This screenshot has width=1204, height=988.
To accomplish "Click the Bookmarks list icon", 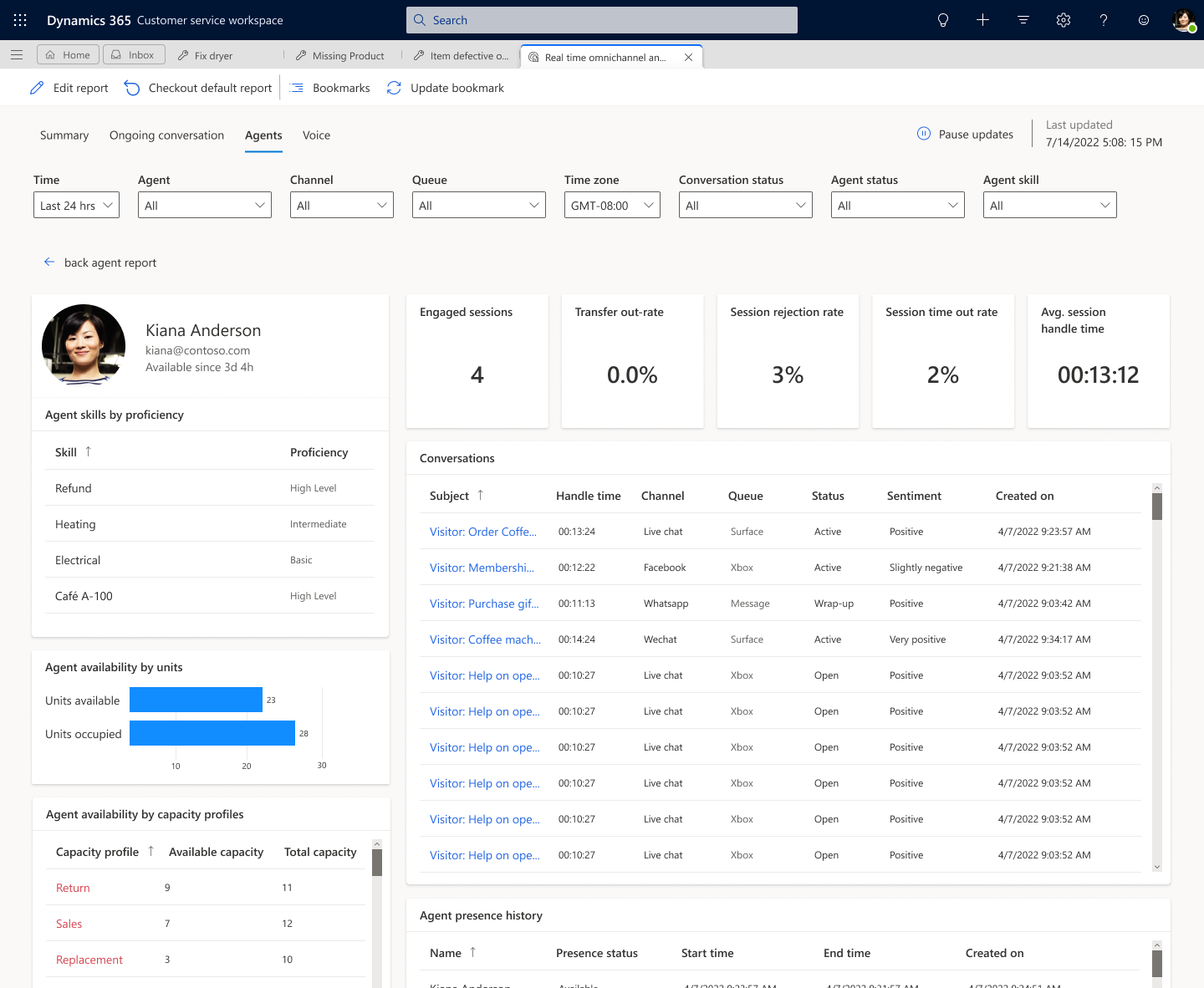I will (296, 88).
